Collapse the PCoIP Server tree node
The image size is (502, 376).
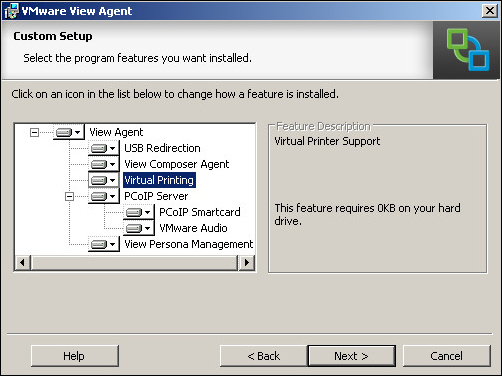point(69,196)
